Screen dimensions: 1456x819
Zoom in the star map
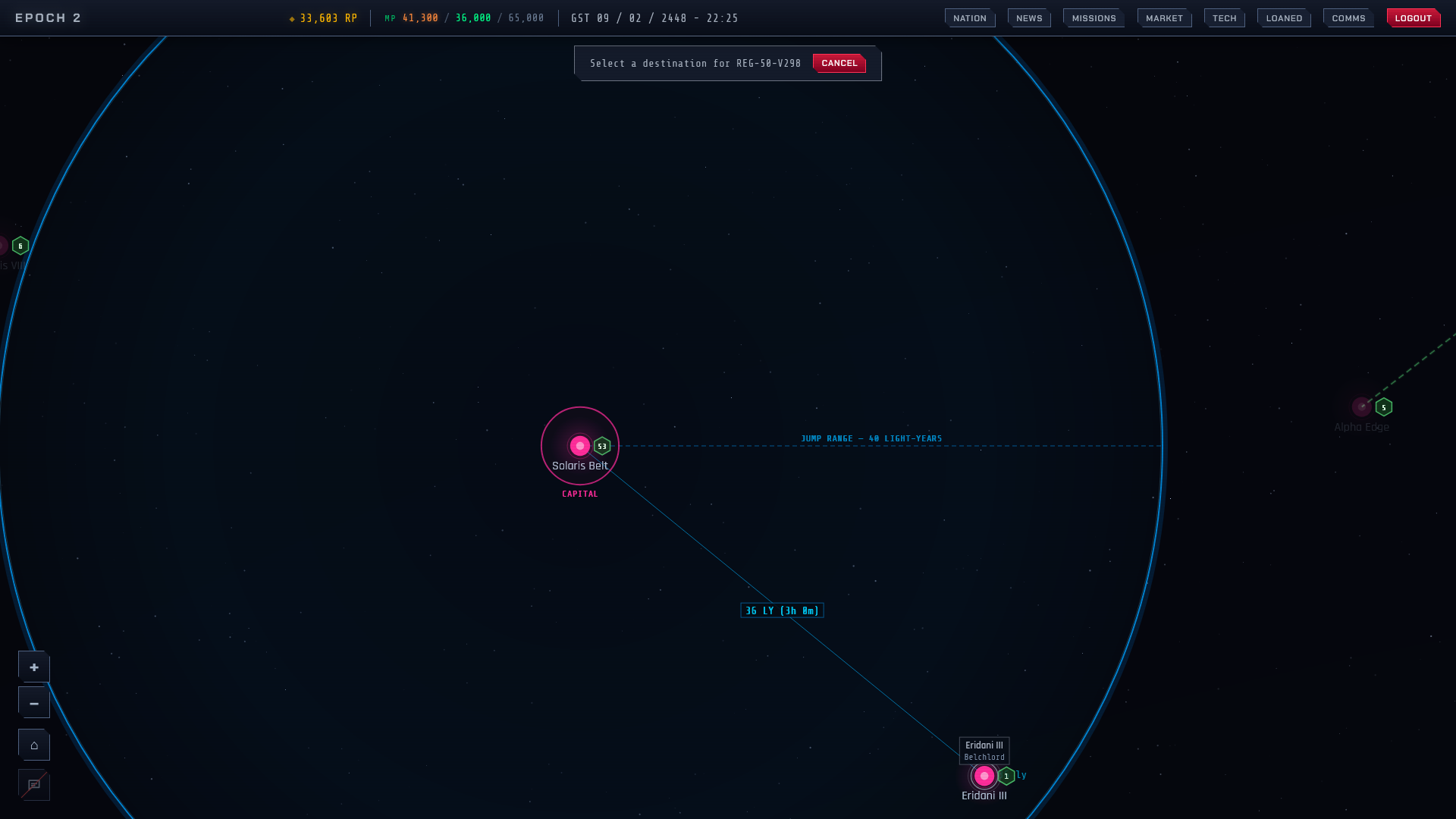click(34, 667)
